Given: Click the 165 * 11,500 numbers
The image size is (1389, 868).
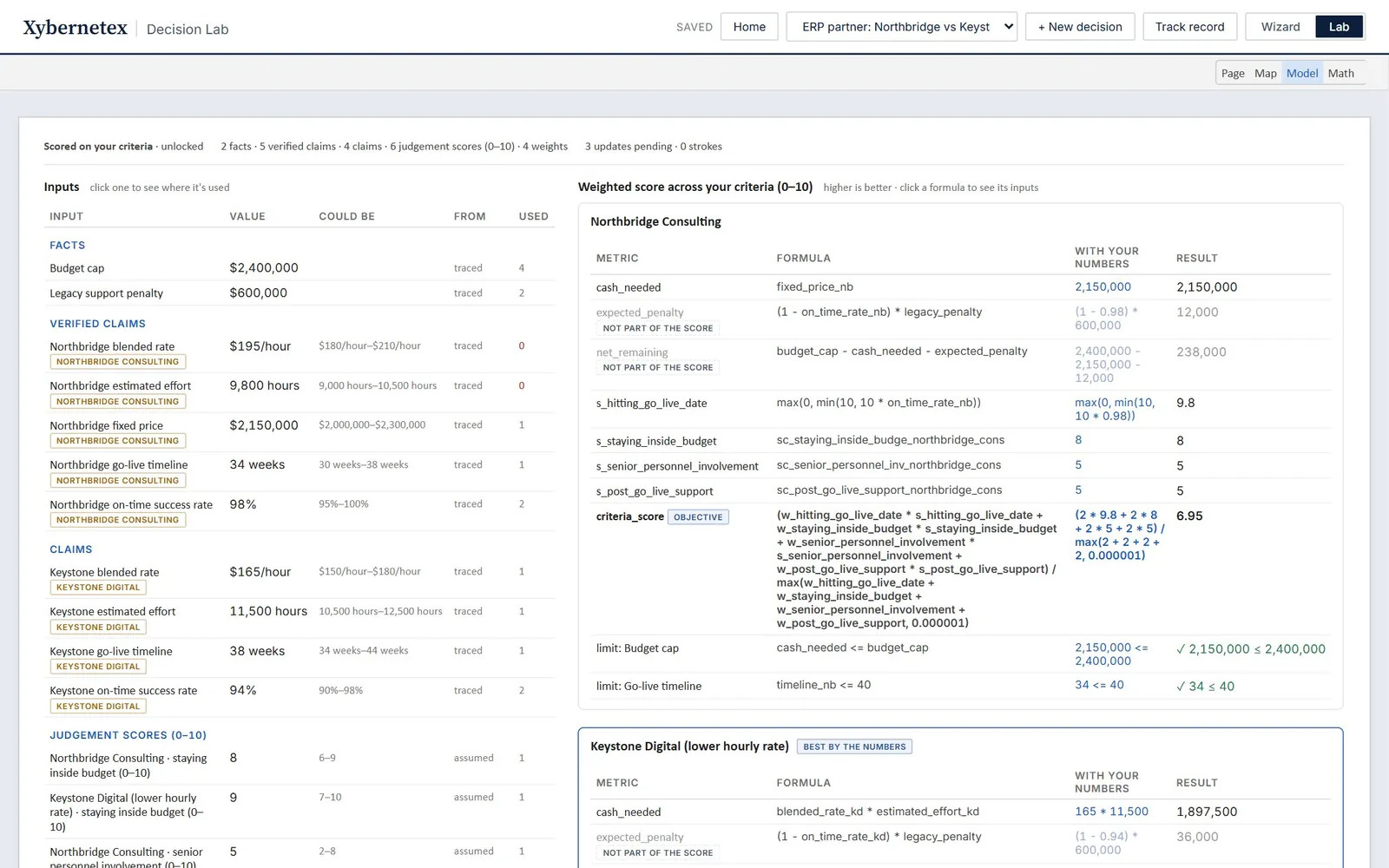Looking at the screenshot, I should 1111,811.
